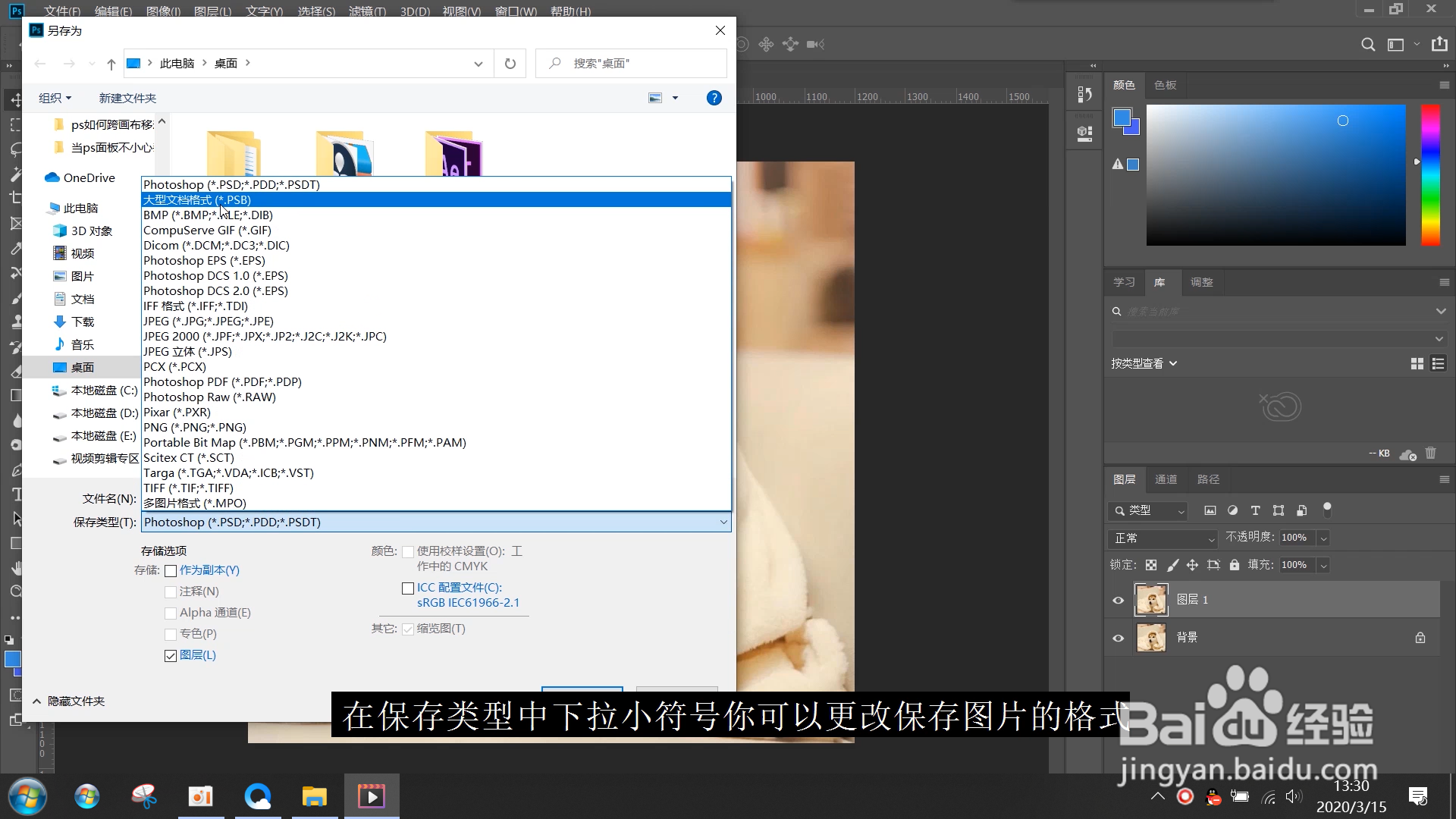The image size is (1456, 819).
Task: Click the share icon at top right
Action: point(1439,45)
